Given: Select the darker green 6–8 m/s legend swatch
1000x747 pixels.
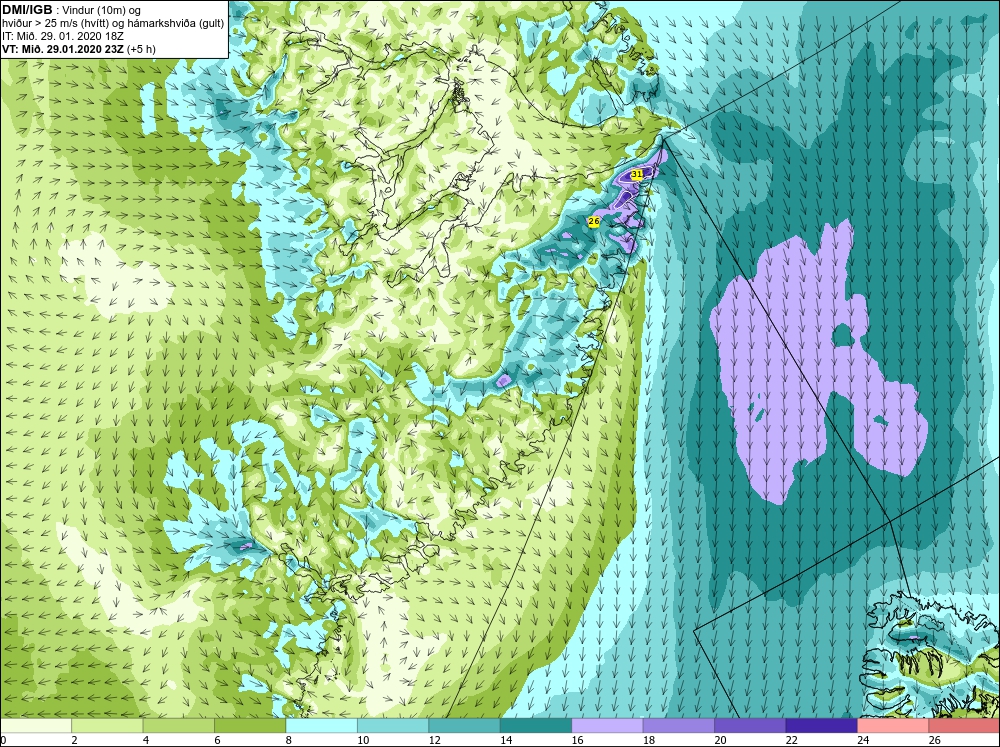Looking at the screenshot, I should [x=250, y=725].
